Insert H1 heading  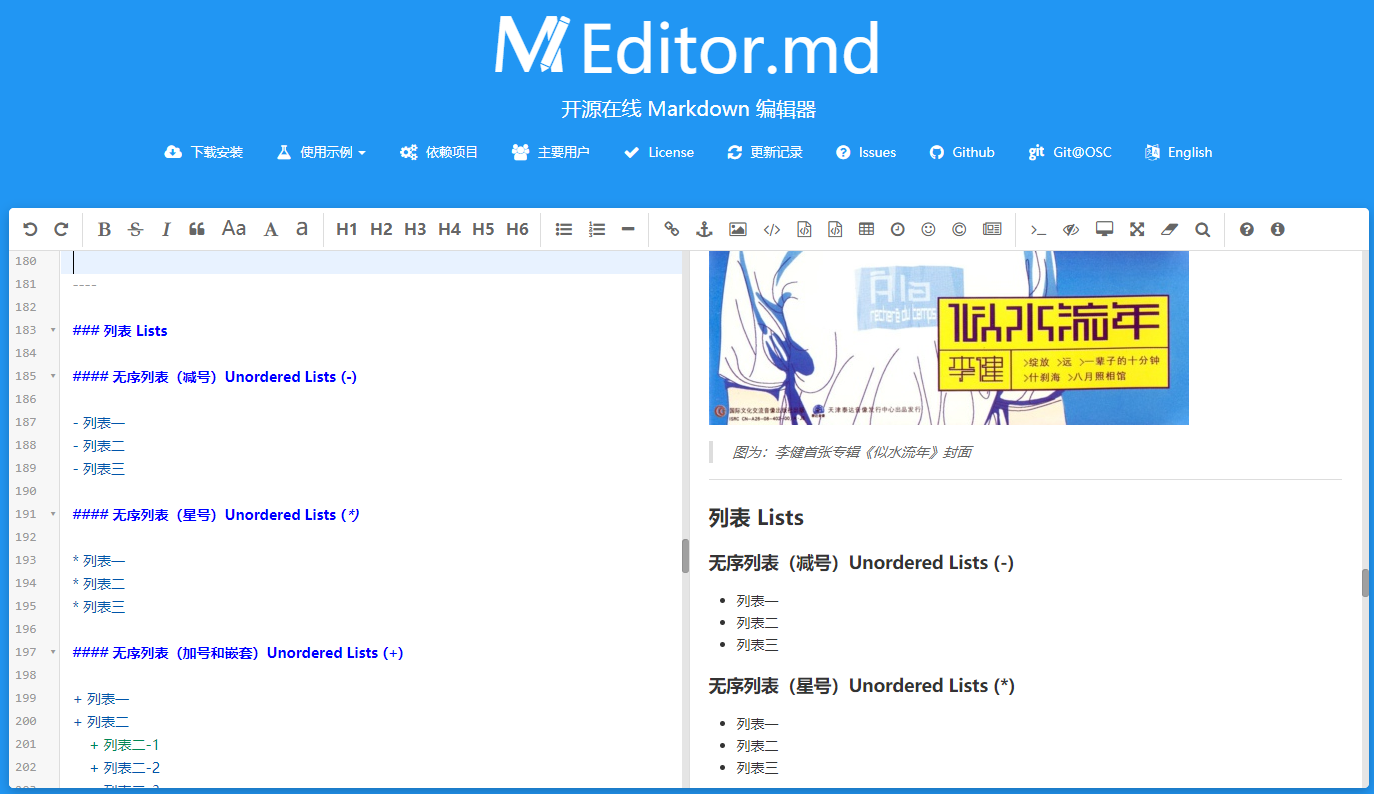click(347, 229)
